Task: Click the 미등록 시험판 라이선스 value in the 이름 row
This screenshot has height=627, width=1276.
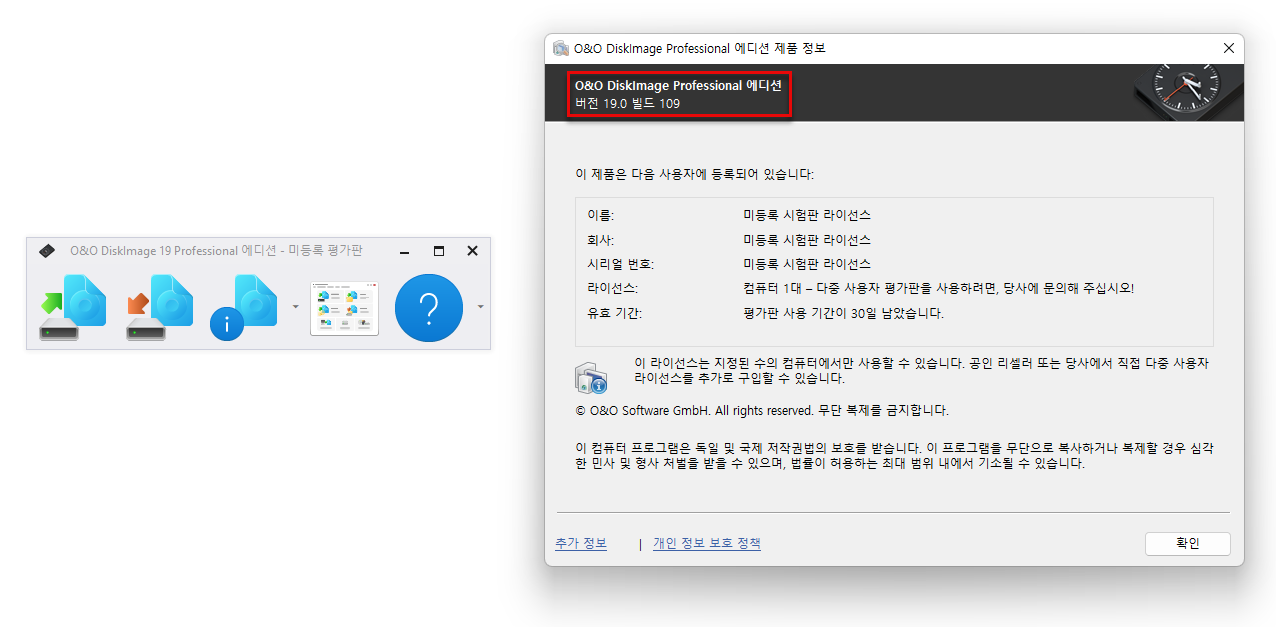Action: [806, 215]
